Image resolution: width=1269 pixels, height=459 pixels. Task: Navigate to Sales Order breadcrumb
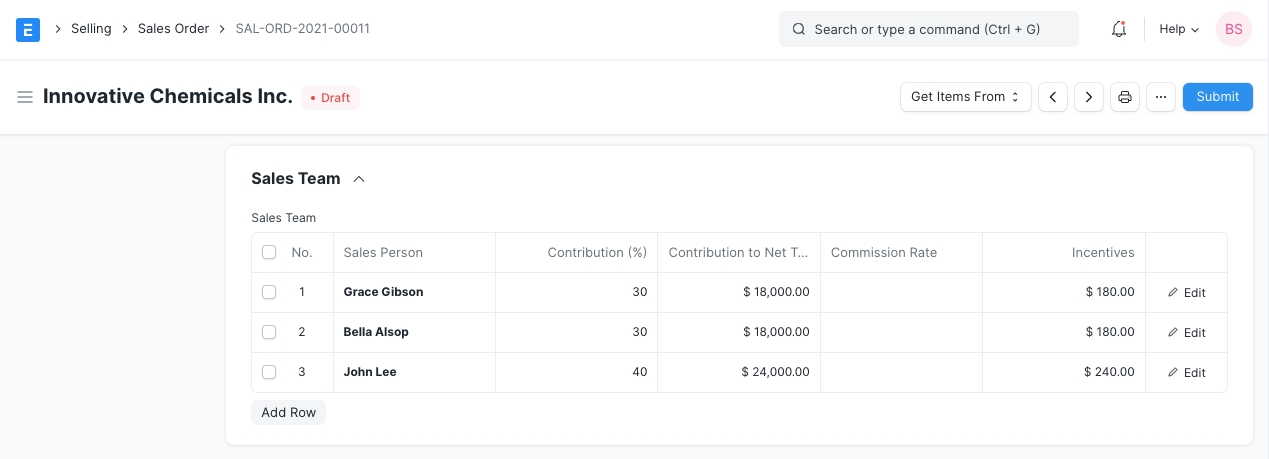pos(173,29)
